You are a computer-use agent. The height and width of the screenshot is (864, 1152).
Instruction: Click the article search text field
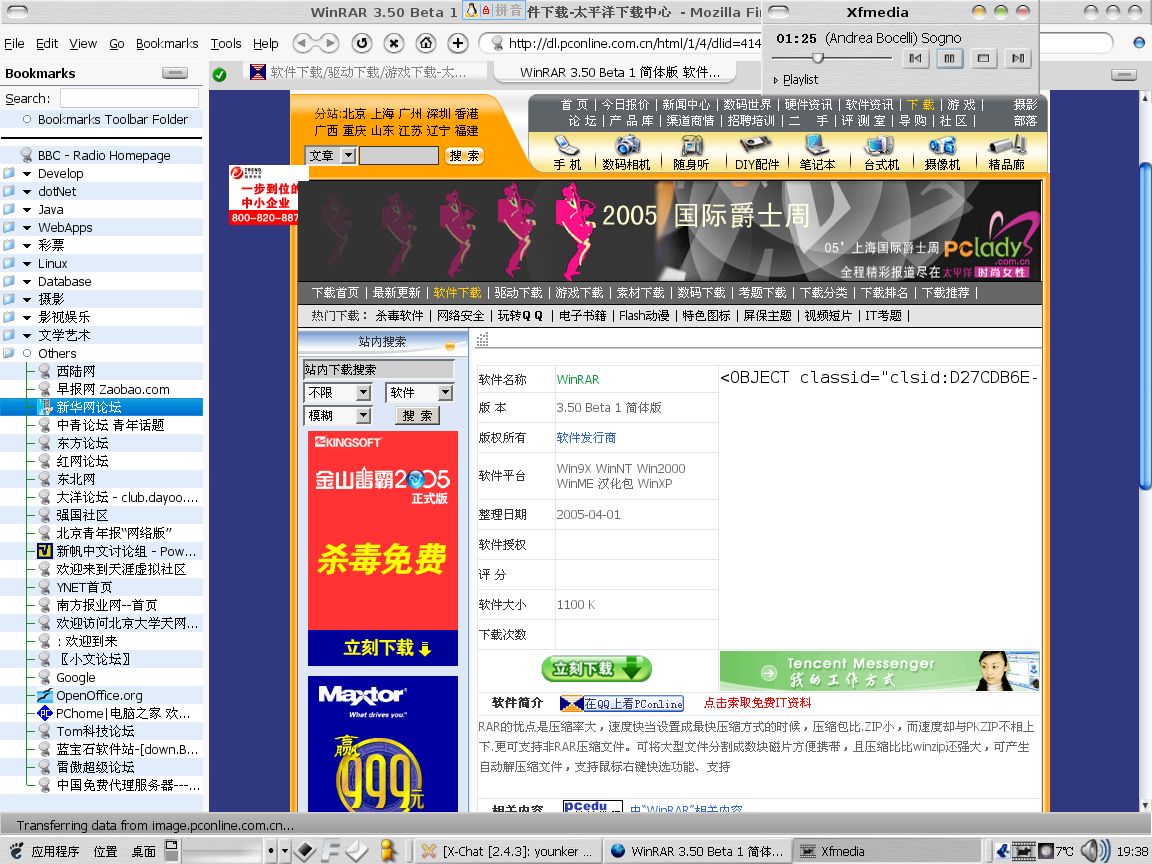coord(398,156)
